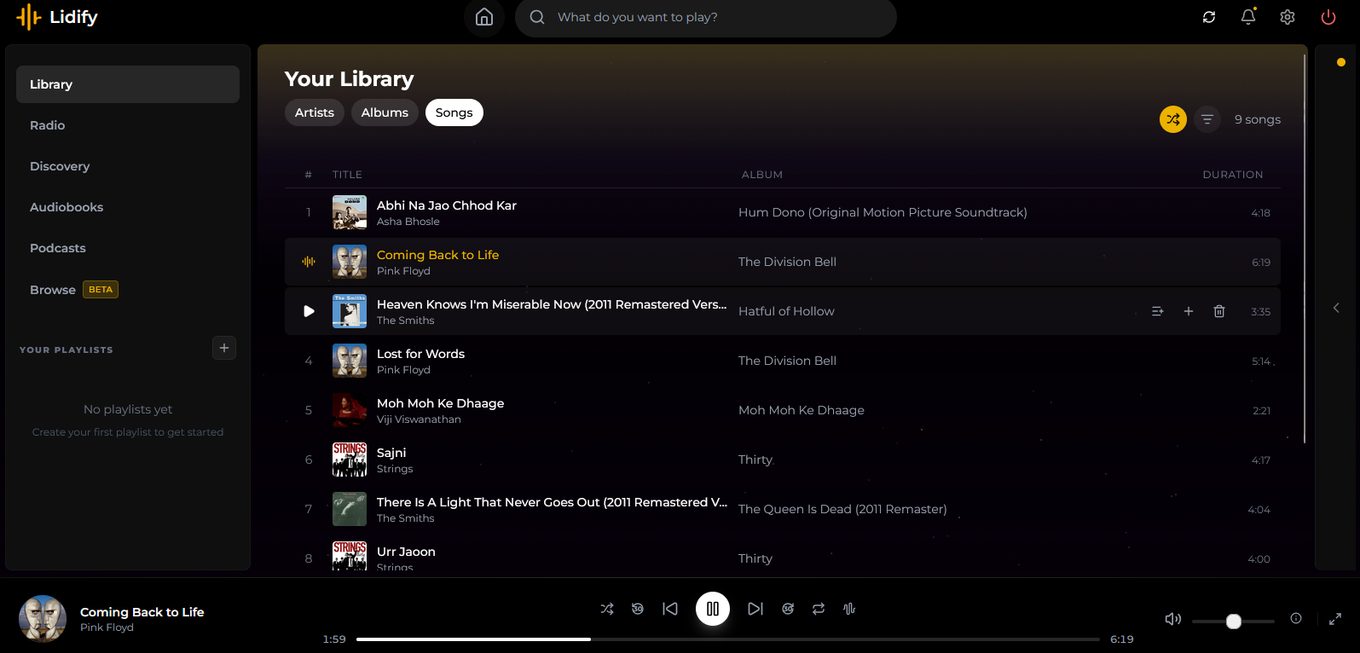Click the now playing album art in player bar

[x=42, y=619]
